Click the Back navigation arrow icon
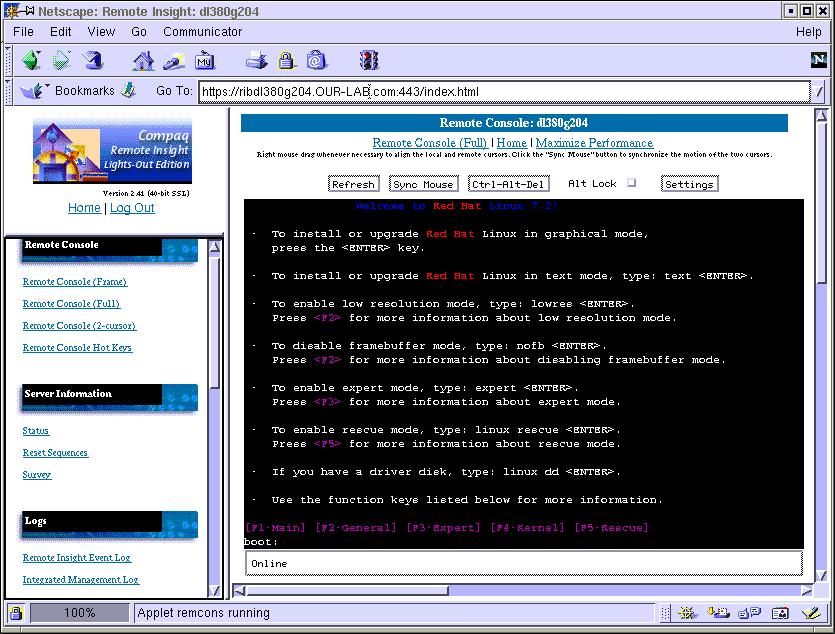The width and height of the screenshot is (835, 634). (31, 60)
